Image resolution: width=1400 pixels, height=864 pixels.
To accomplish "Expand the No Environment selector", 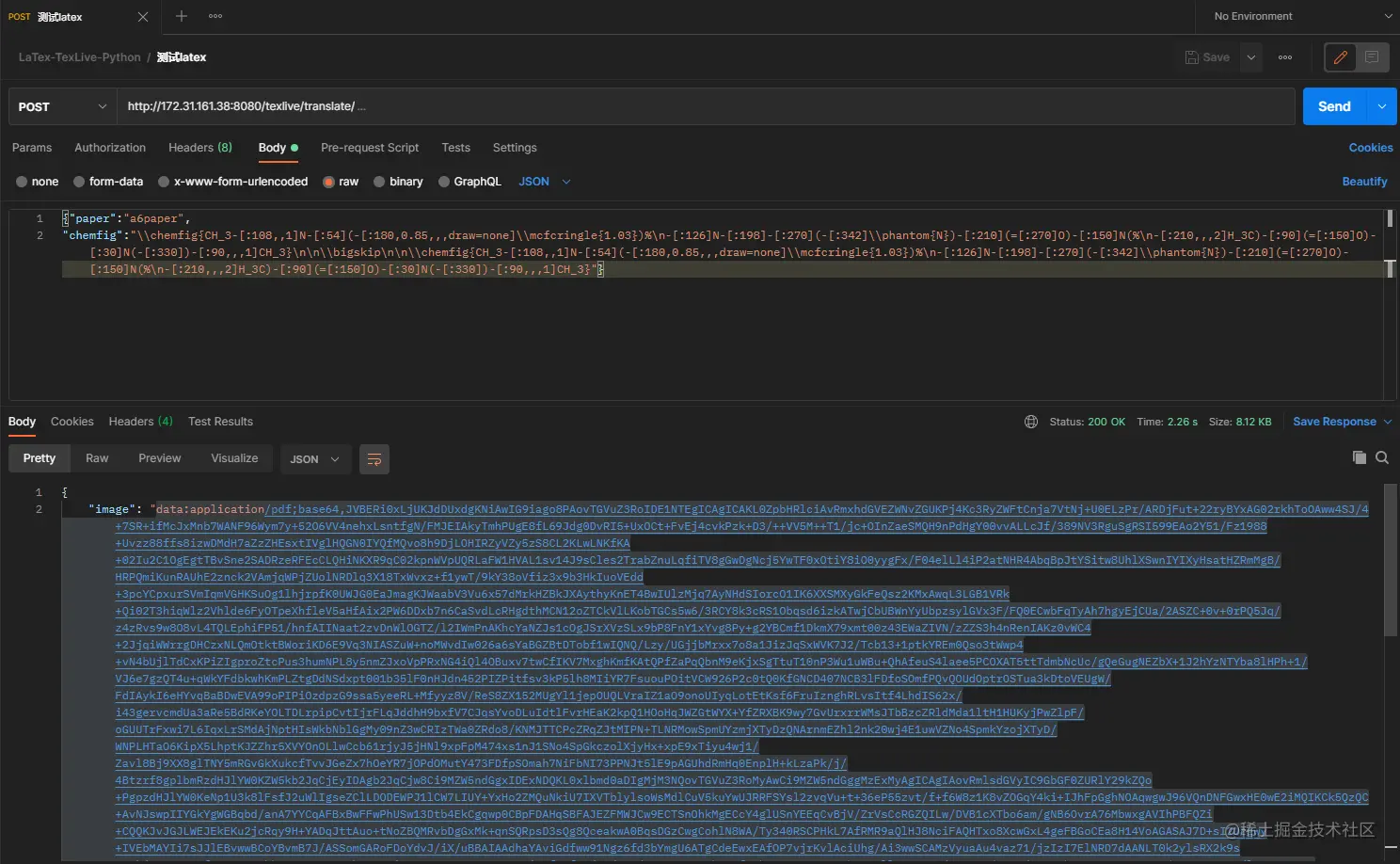I will click(1302, 16).
